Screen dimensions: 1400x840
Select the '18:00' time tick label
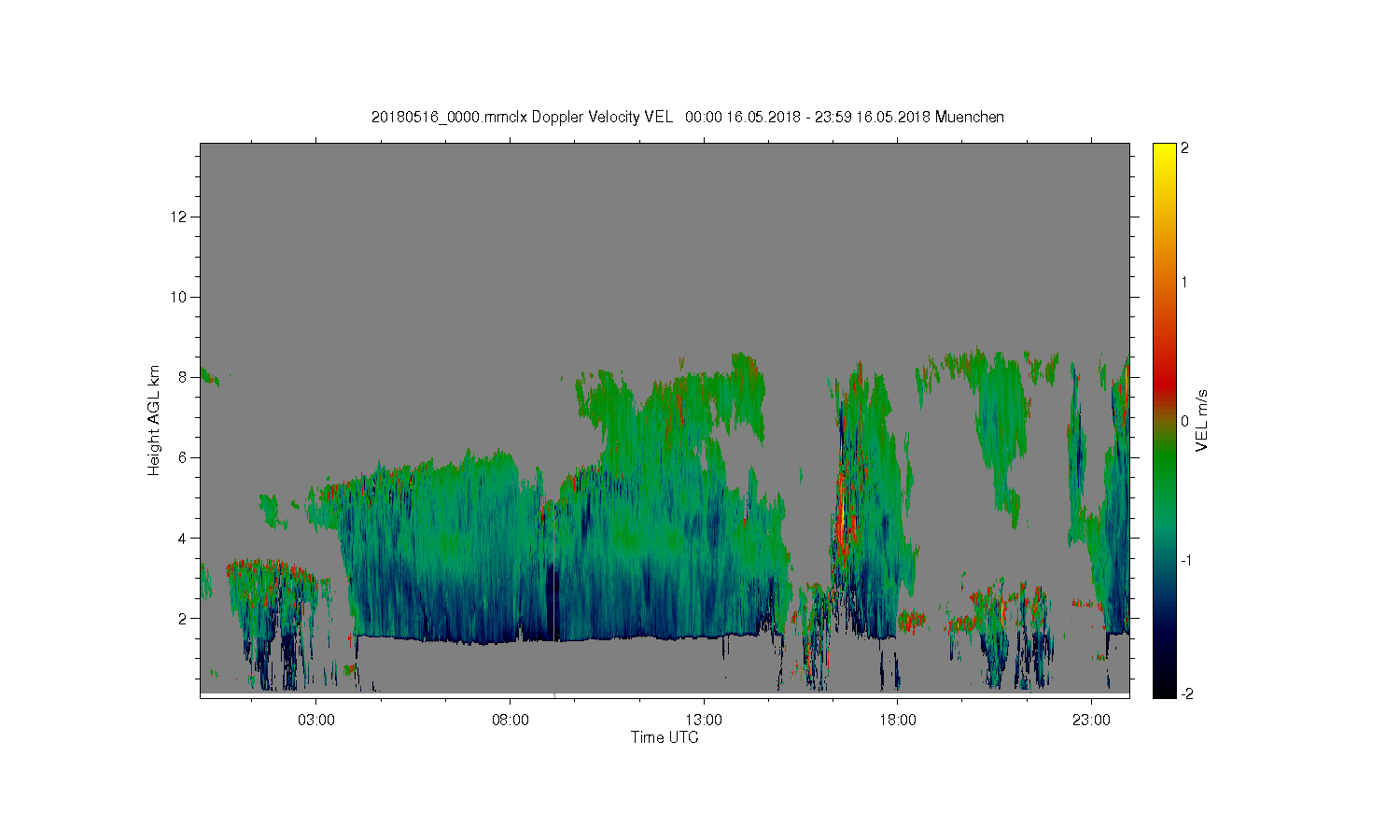click(x=898, y=721)
